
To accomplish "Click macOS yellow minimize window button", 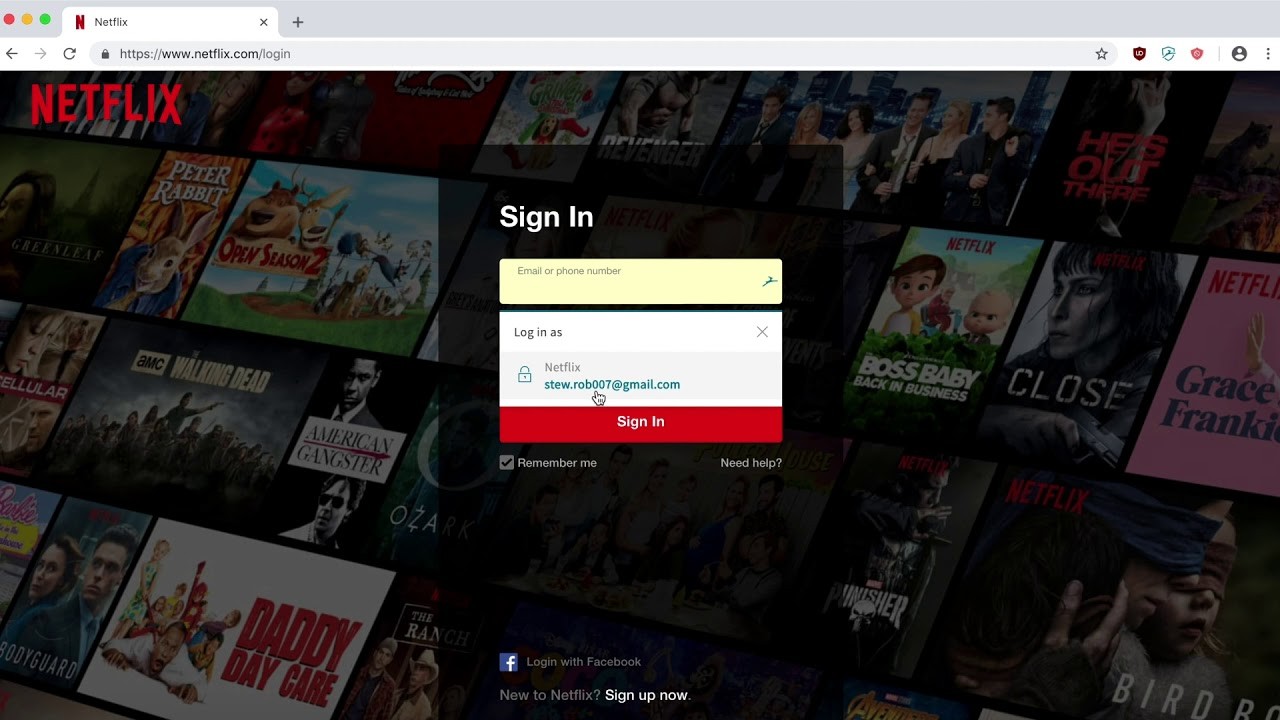I will coord(27,20).
